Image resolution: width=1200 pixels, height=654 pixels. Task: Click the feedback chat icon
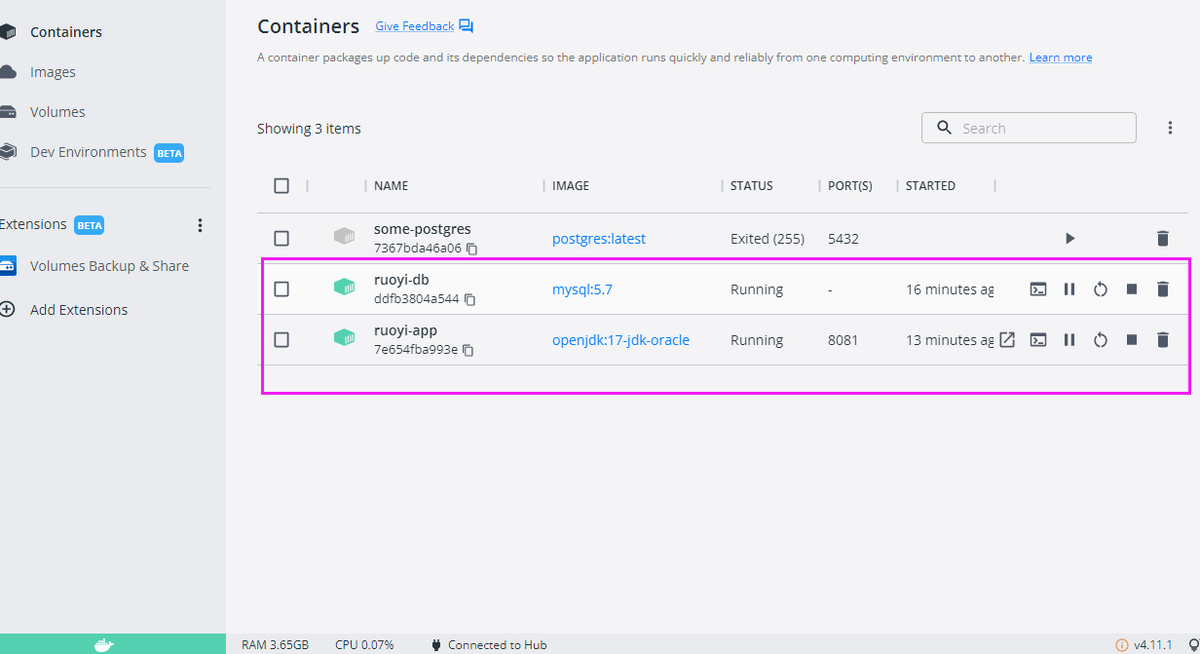466,26
